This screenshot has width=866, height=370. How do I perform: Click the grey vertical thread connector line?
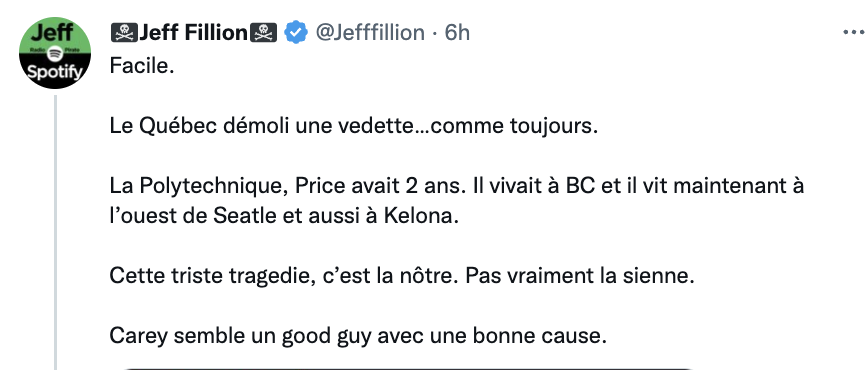tap(55, 232)
